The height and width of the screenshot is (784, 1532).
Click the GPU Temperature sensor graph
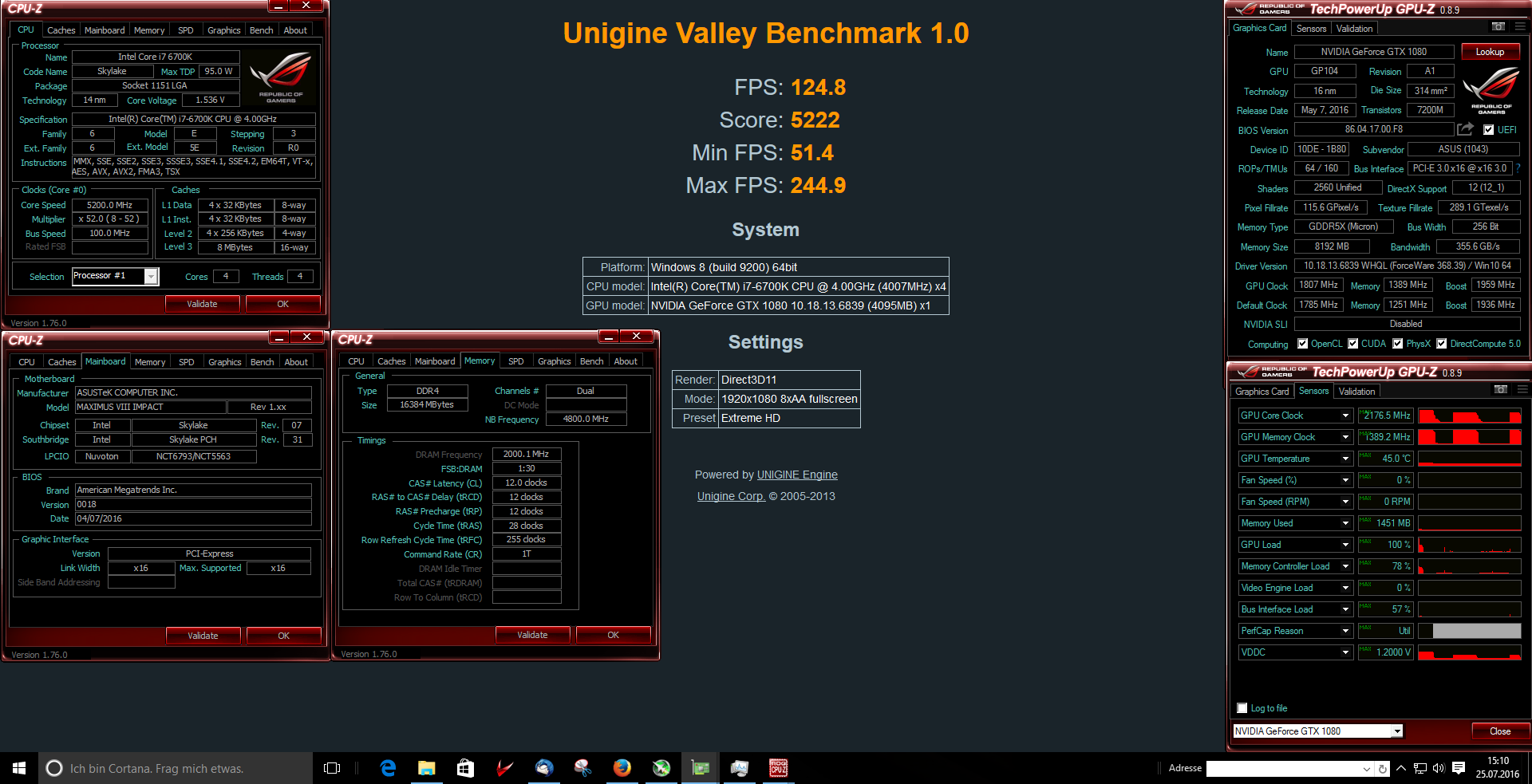pyautogui.click(x=1470, y=459)
